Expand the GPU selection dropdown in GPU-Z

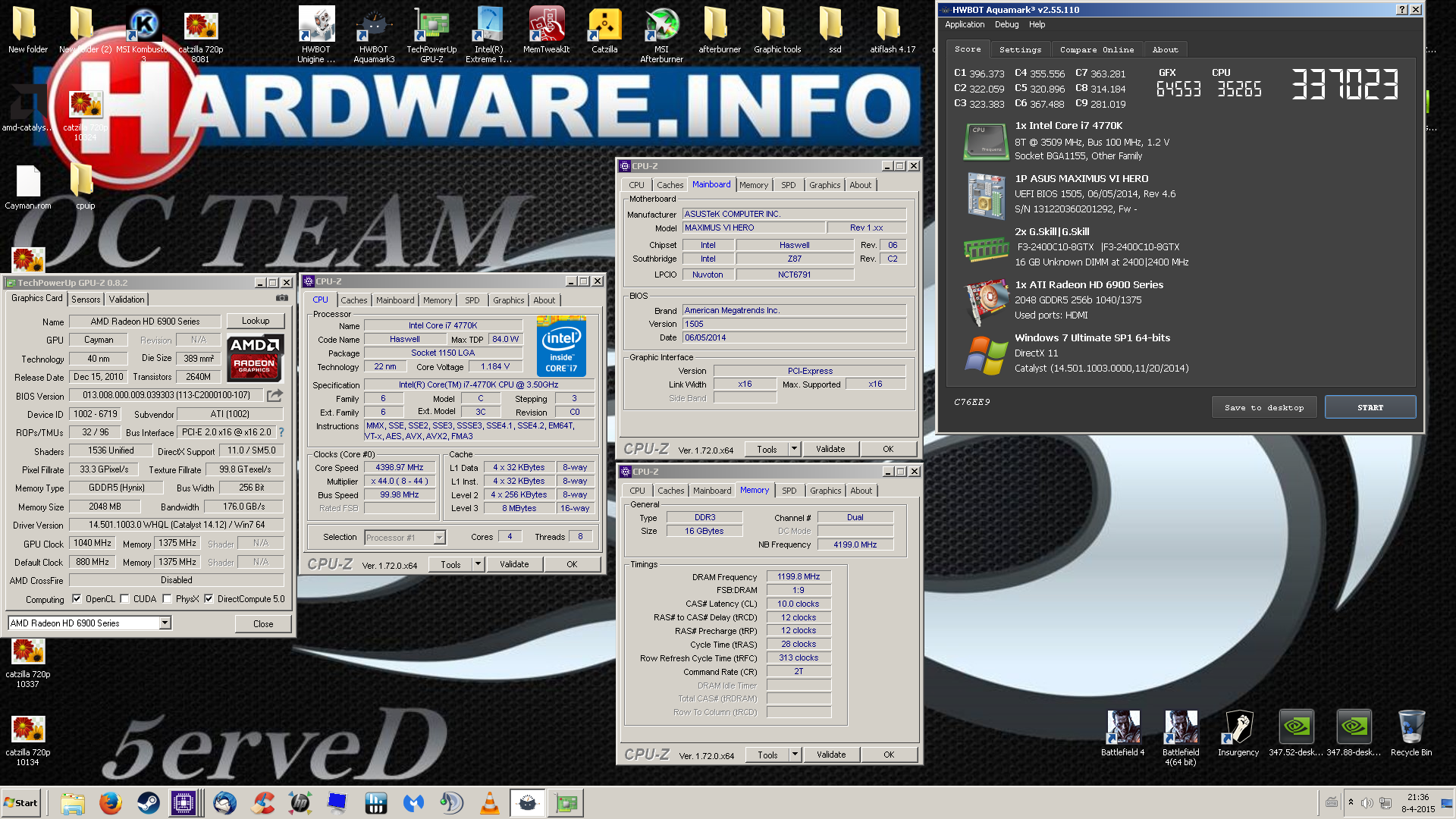pos(165,623)
